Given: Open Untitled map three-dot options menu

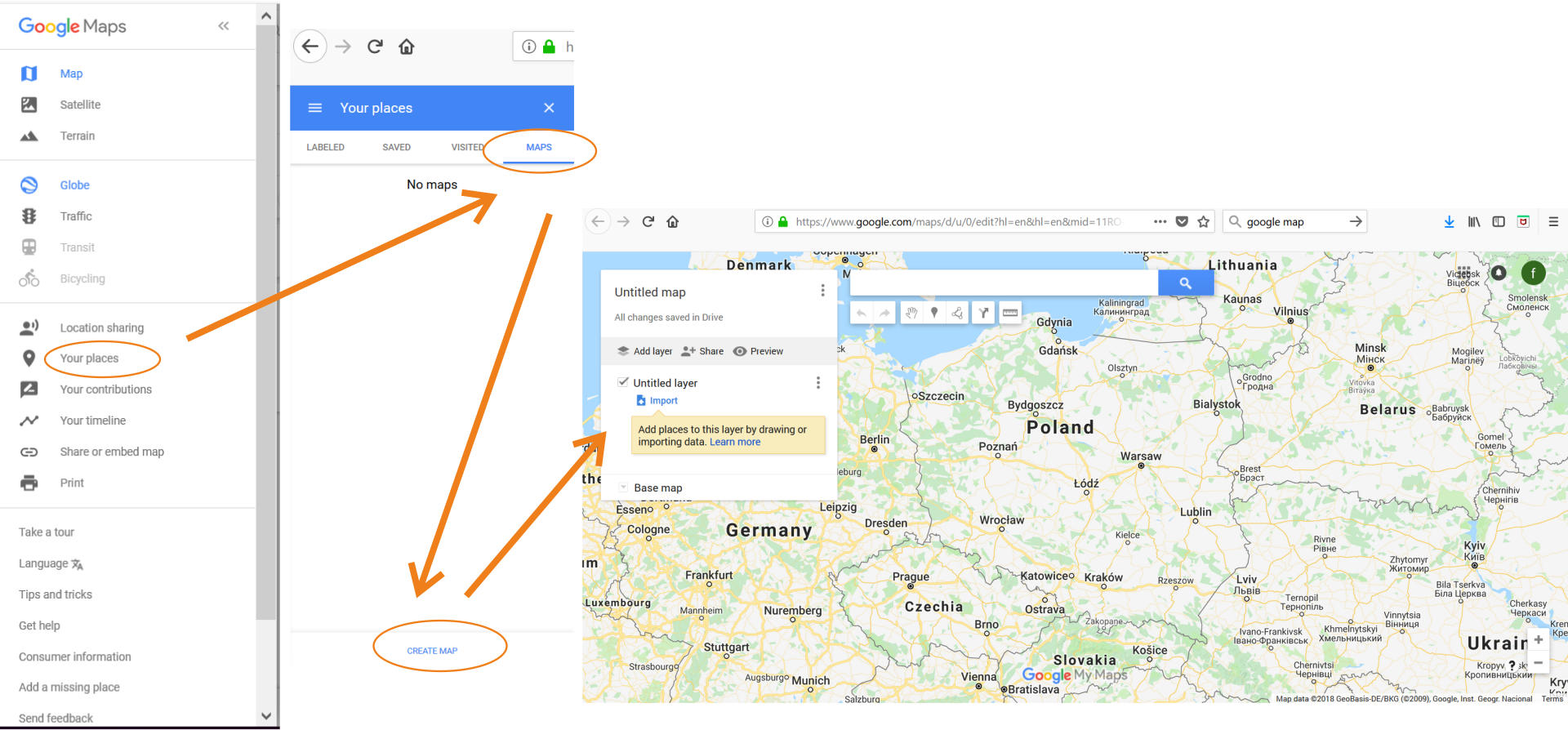Looking at the screenshot, I should (822, 291).
